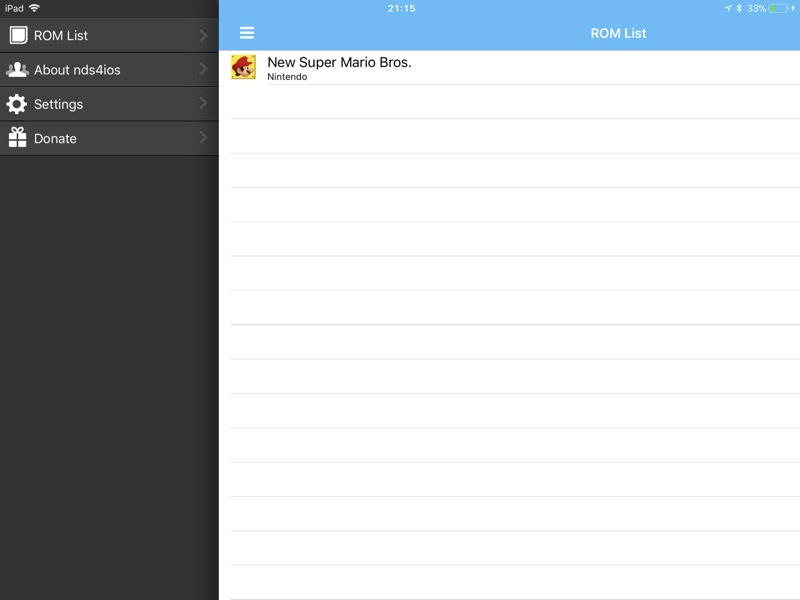Screen dimensions: 800x600
Task: Expand the ROM List row chevron
Action: [x=203, y=35]
